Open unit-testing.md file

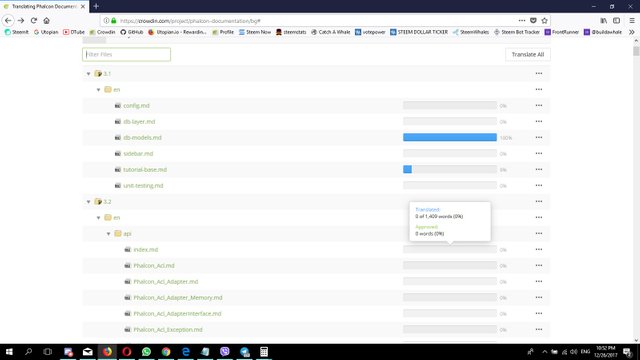(143, 186)
